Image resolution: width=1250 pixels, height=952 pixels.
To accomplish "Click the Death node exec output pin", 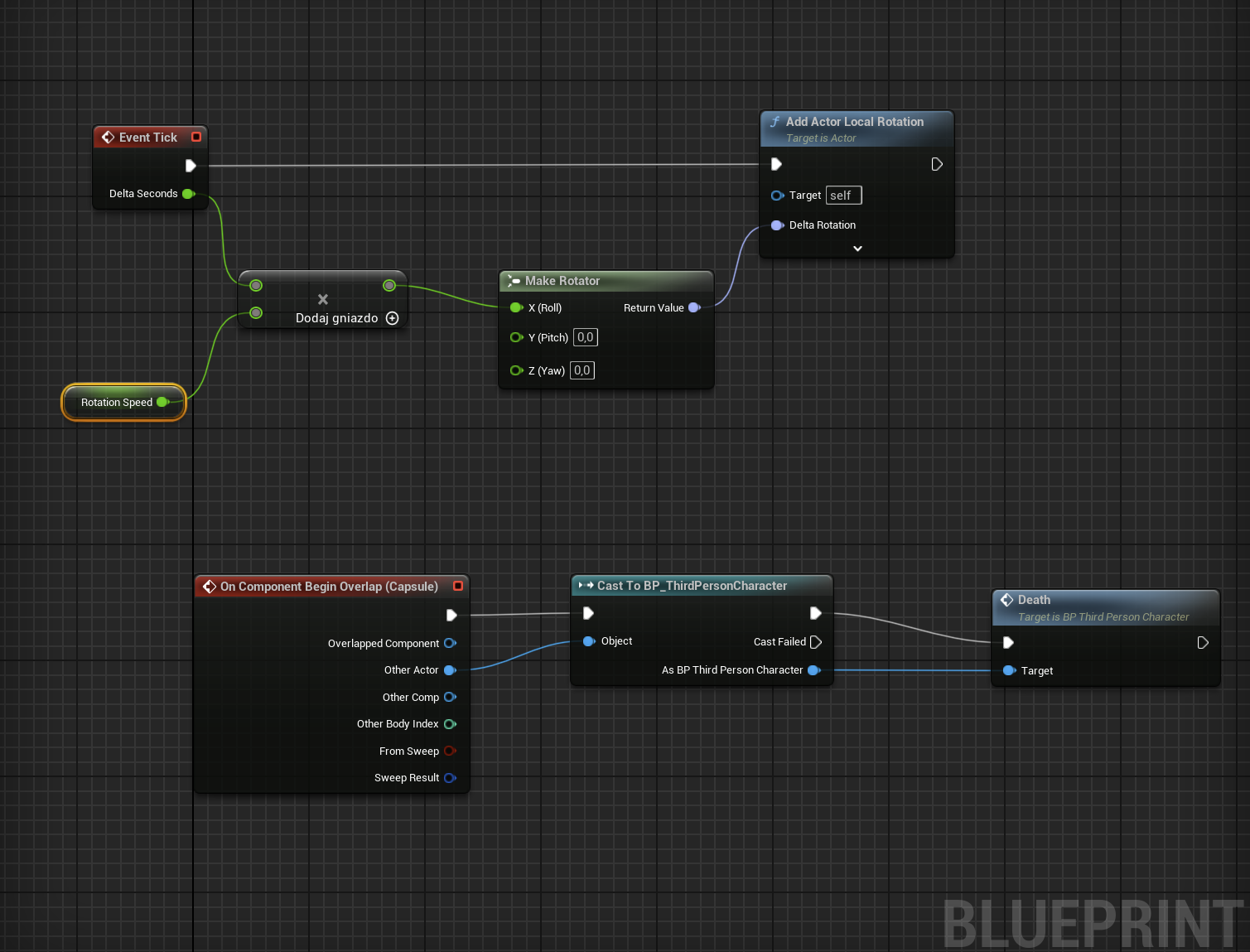I will click(x=1203, y=643).
